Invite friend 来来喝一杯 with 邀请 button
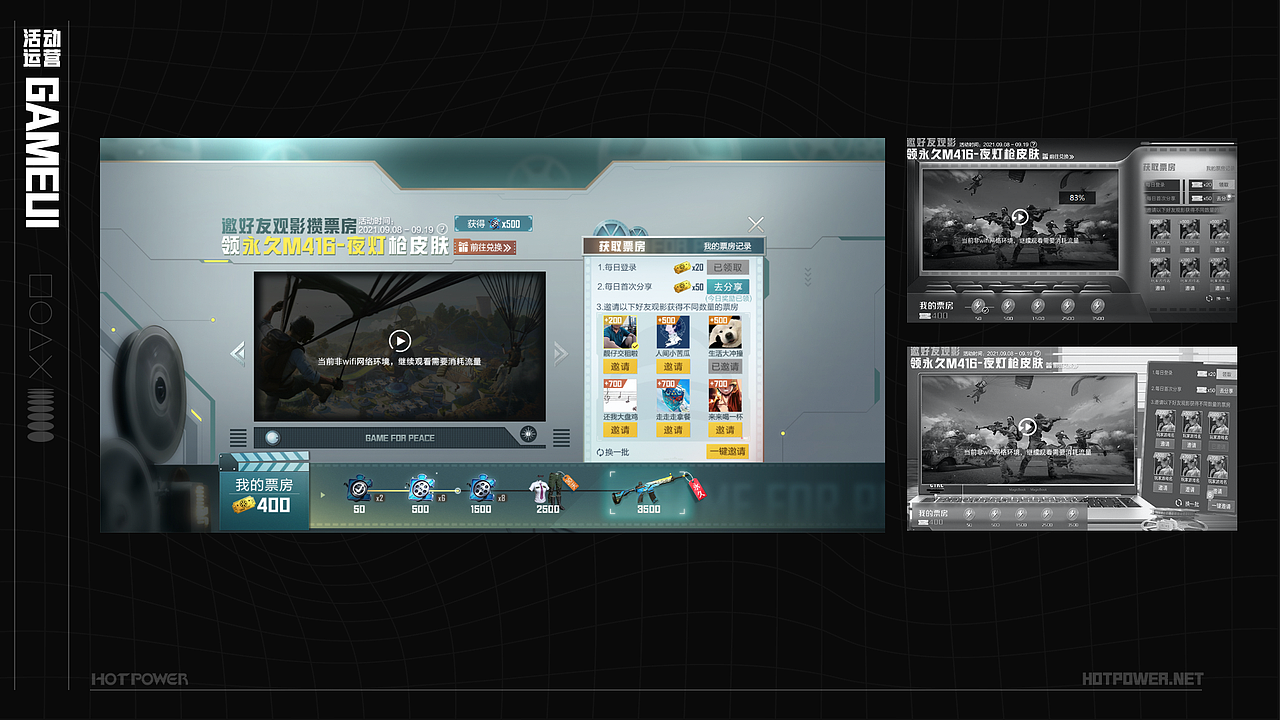 tap(725, 430)
